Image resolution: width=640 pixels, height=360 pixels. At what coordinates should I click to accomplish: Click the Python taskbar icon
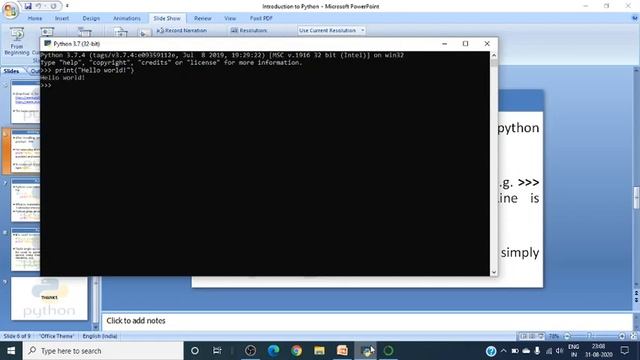click(366, 351)
